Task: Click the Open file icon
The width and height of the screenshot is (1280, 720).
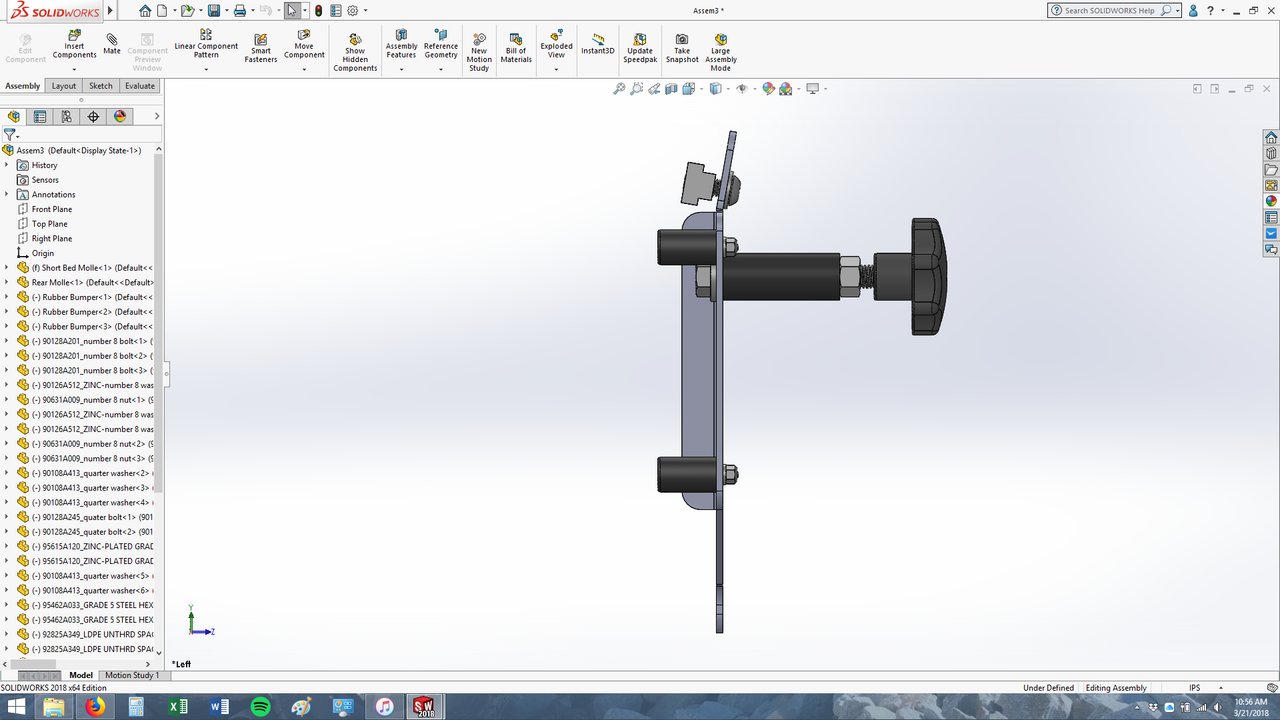Action: (x=187, y=11)
